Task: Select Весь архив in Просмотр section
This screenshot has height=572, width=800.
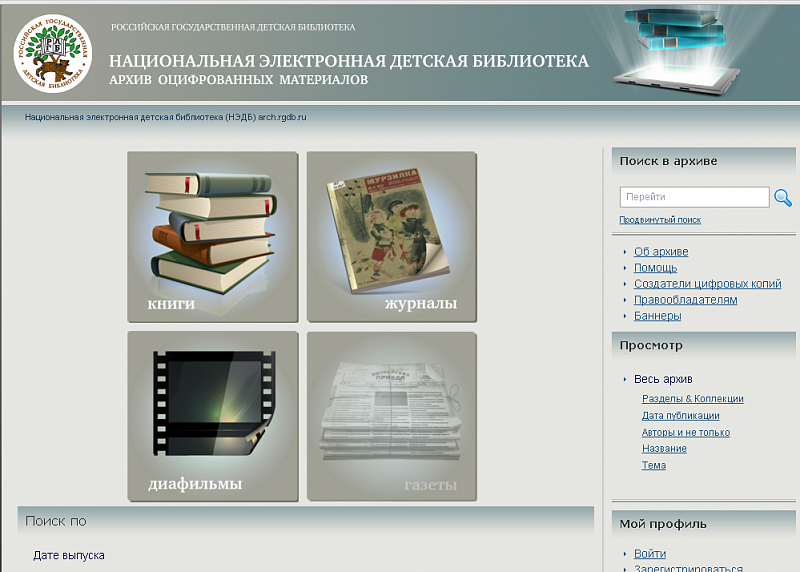Action: 663,379
